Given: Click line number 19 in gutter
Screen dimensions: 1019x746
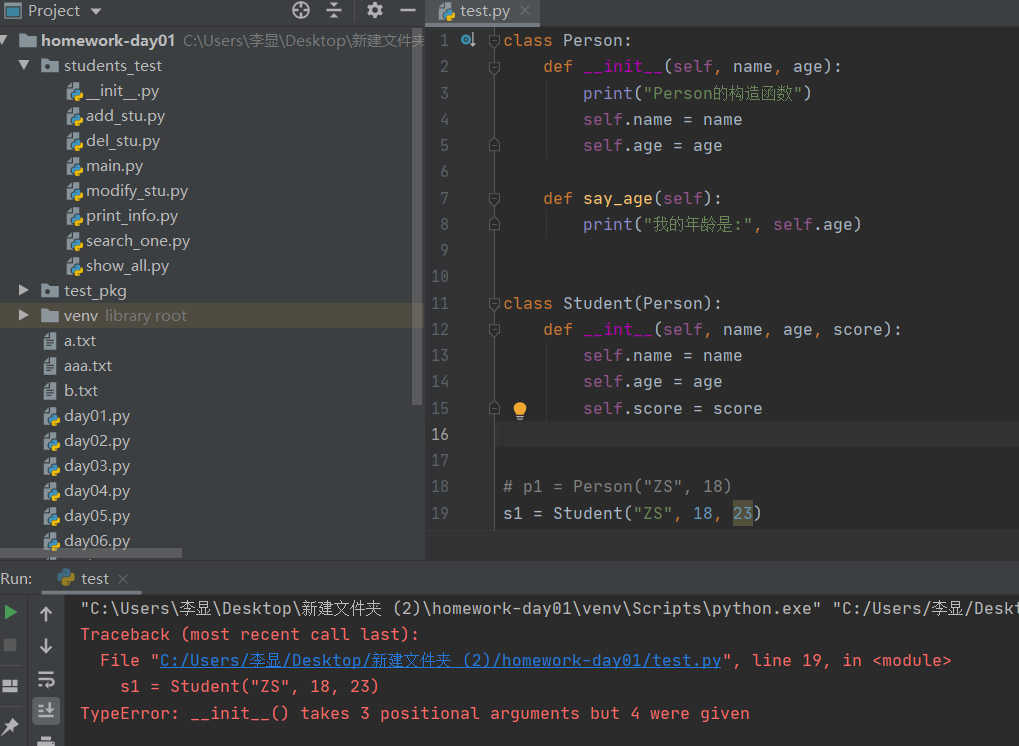Looking at the screenshot, I should tap(440, 513).
